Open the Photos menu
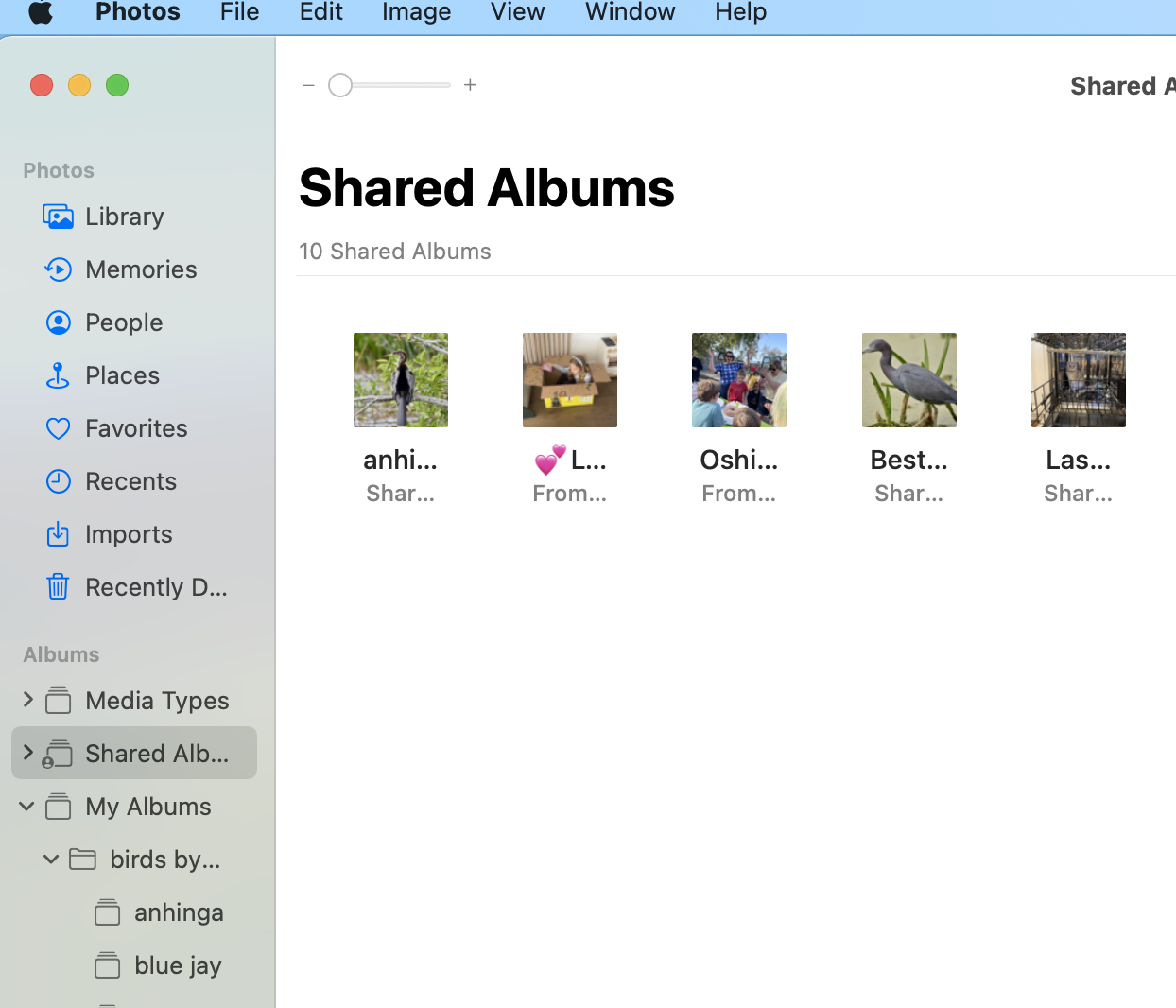The image size is (1176, 1008). 138,12
